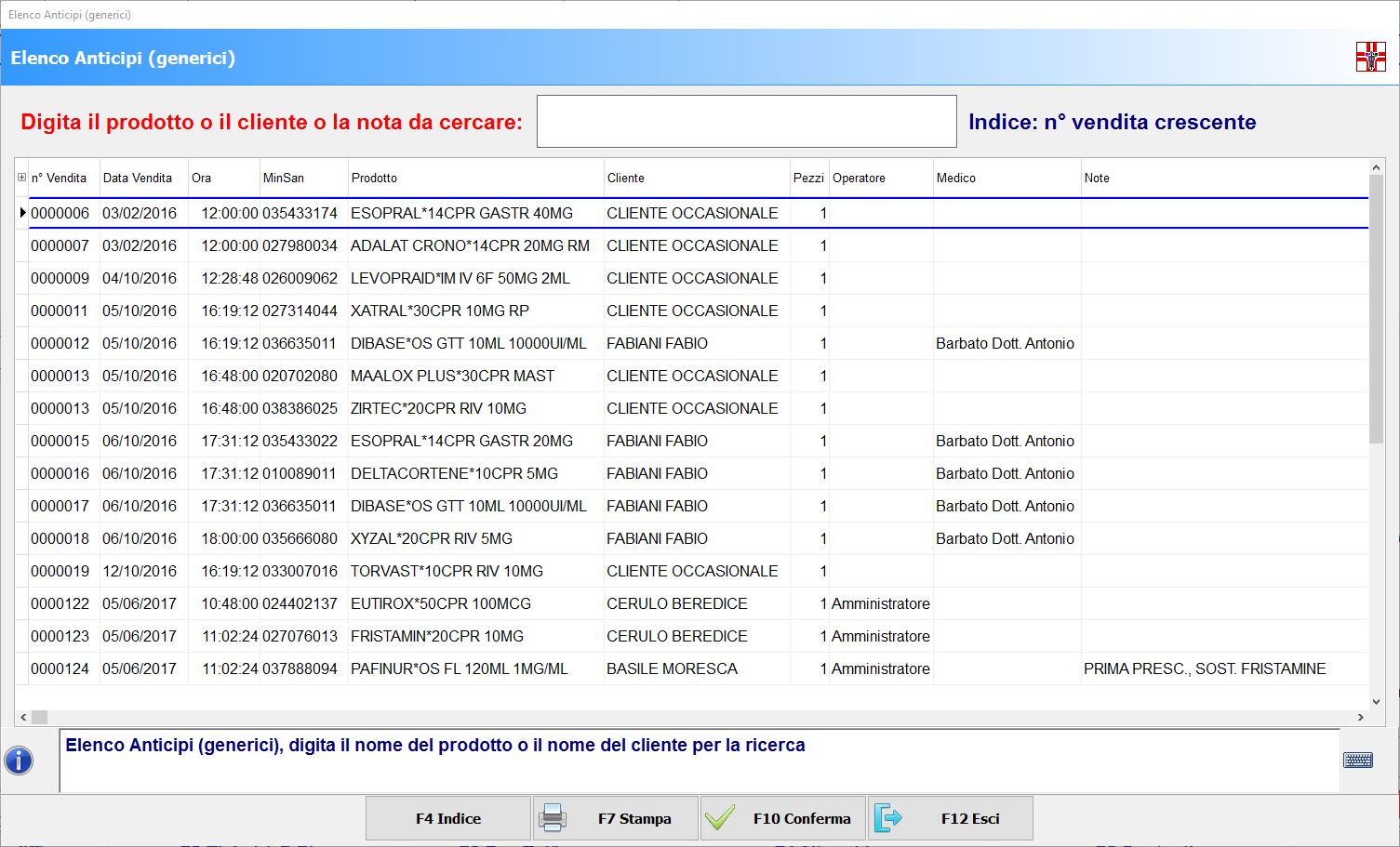This screenshot has width=1400, height=847.
Task: Sort by the Prodotto column header
Action: (x=374, y=178)
